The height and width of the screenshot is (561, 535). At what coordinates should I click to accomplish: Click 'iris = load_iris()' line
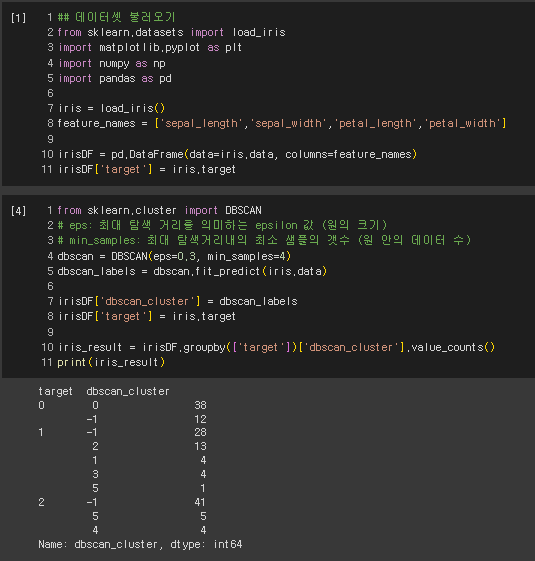coord(111,108)
